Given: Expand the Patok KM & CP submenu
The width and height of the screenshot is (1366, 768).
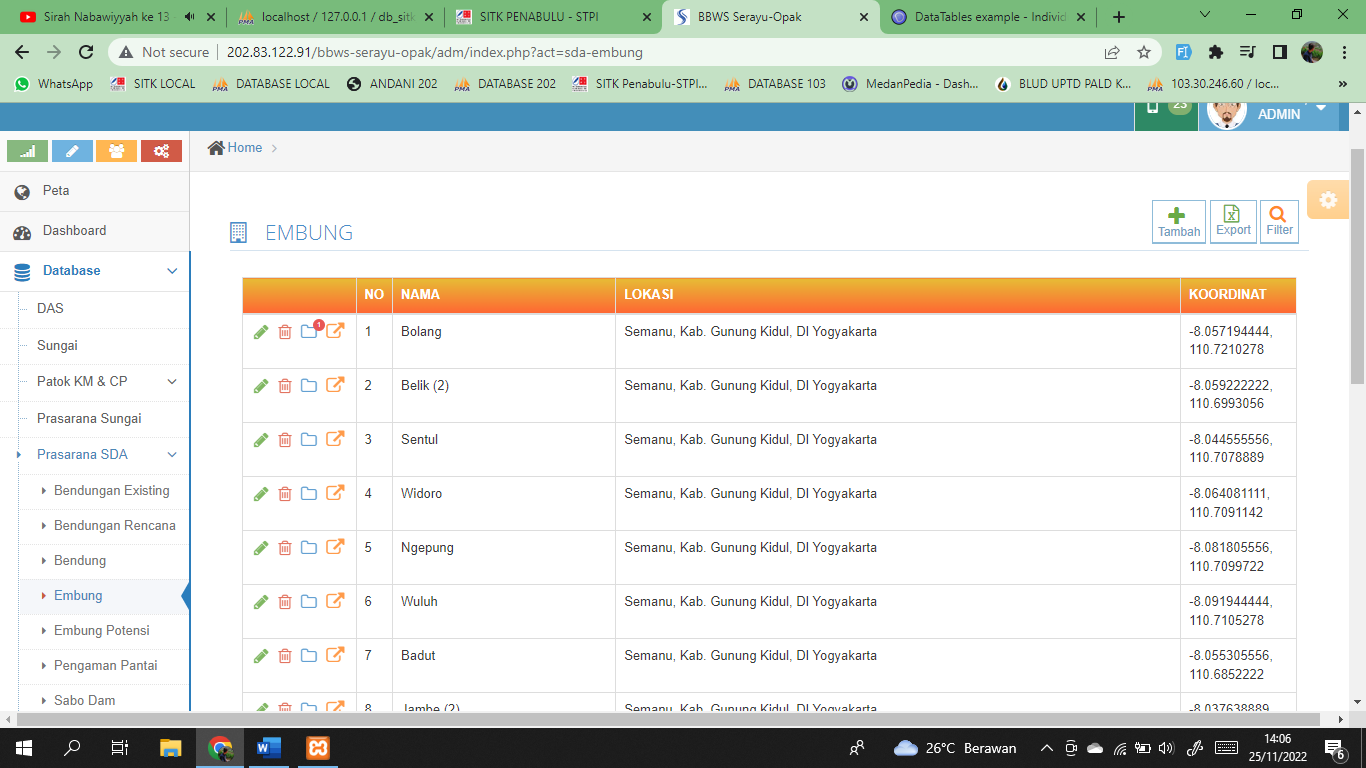Looking at the screenshot, I should point(172,382).
